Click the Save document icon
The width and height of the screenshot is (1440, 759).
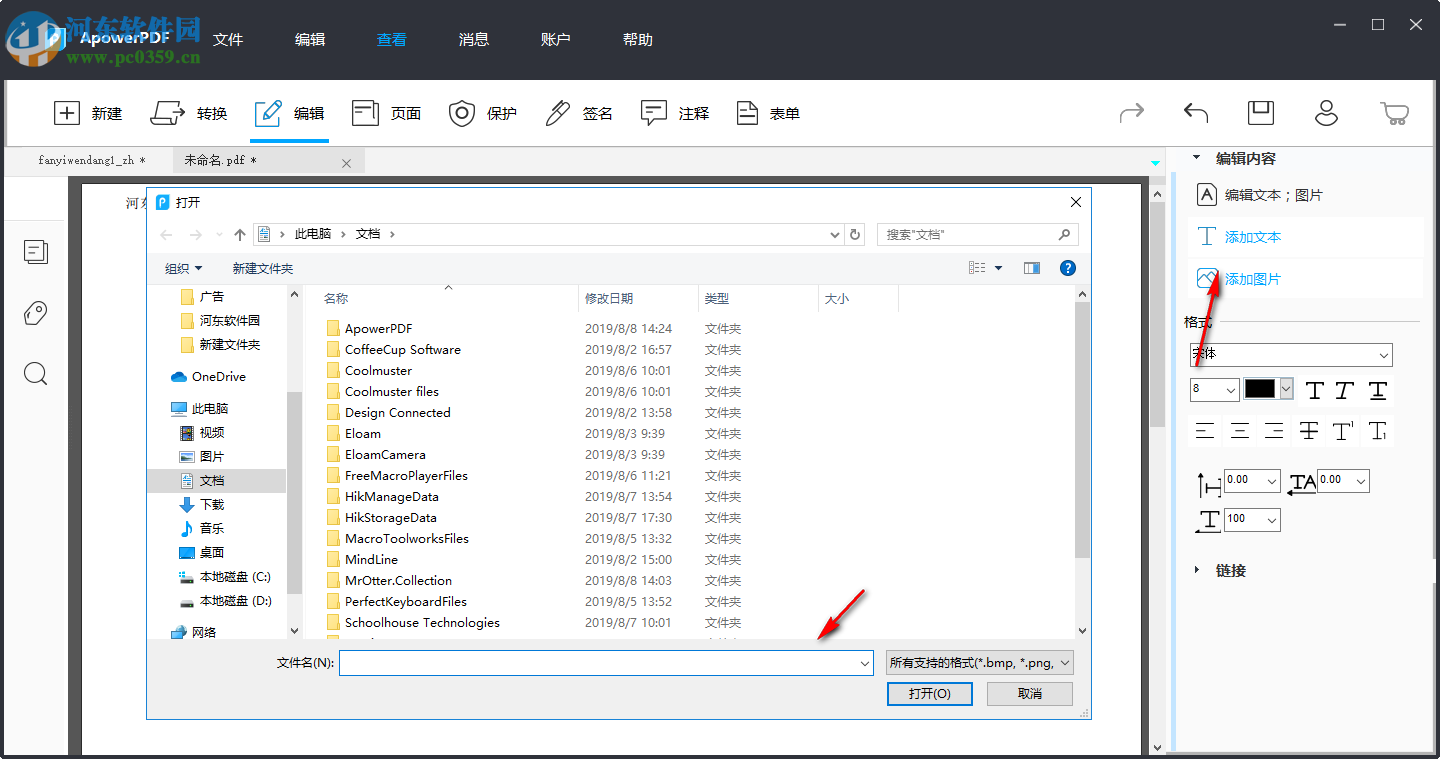pos(1260,113)
